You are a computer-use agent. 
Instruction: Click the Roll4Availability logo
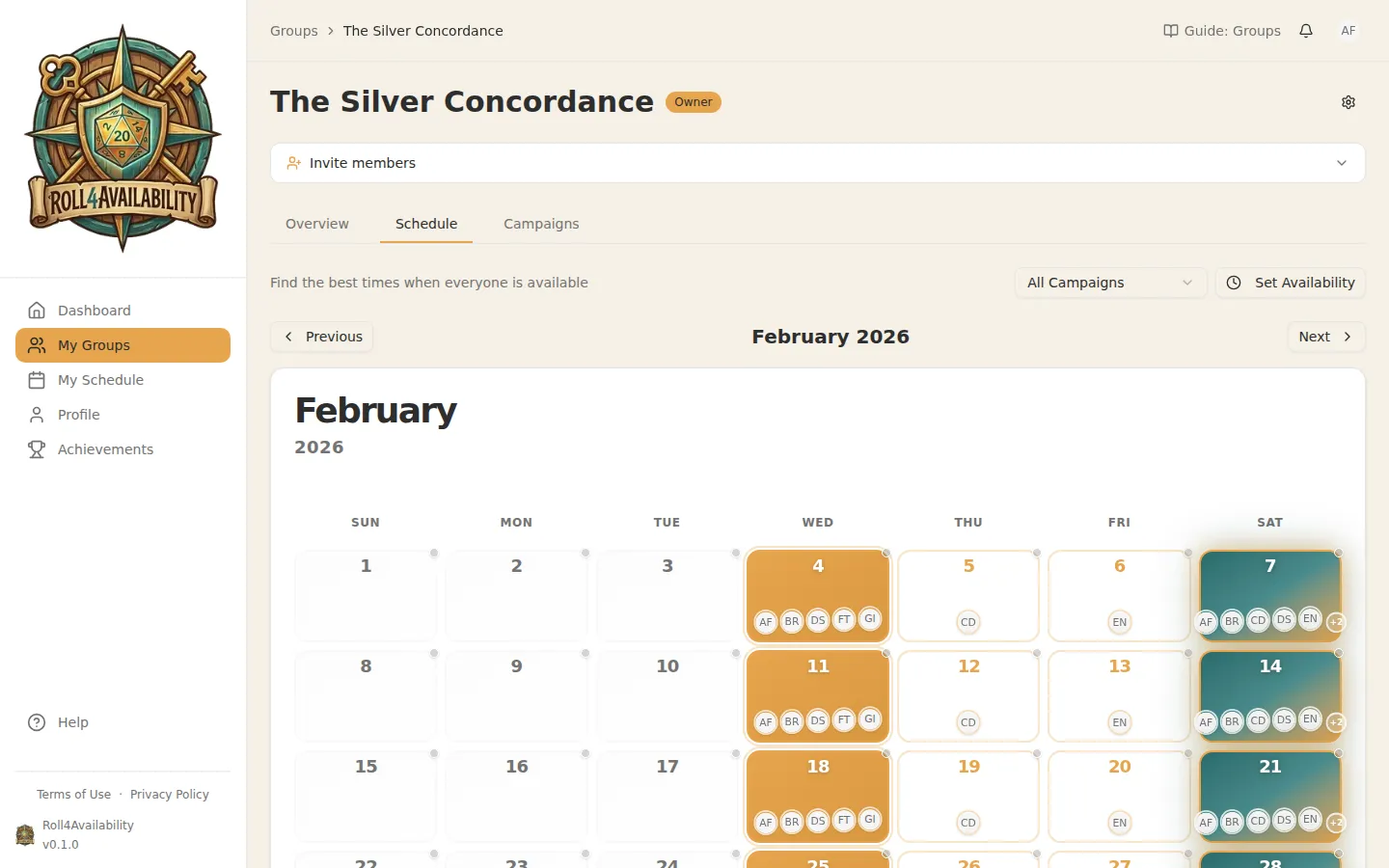(123, 139)
